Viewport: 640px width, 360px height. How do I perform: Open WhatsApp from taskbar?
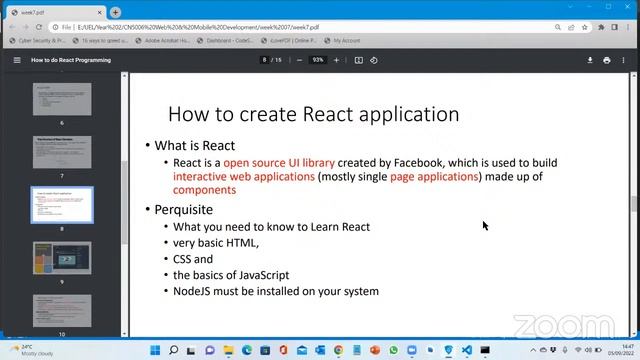point(393,350)
